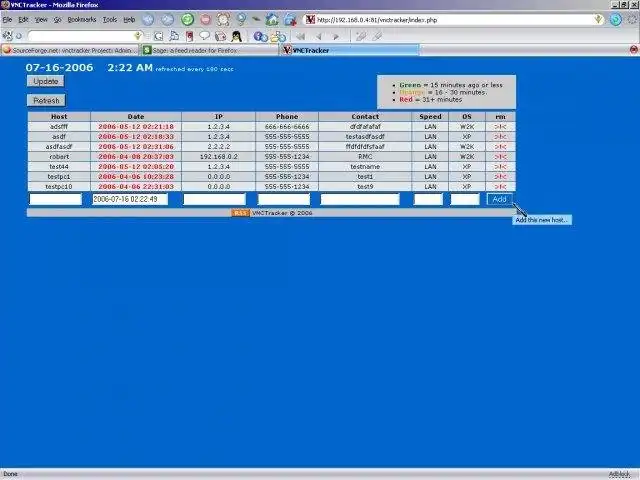This screenshot has height=480, width=640.
Task: Click the Update button
Action: [x=46, y=81]
